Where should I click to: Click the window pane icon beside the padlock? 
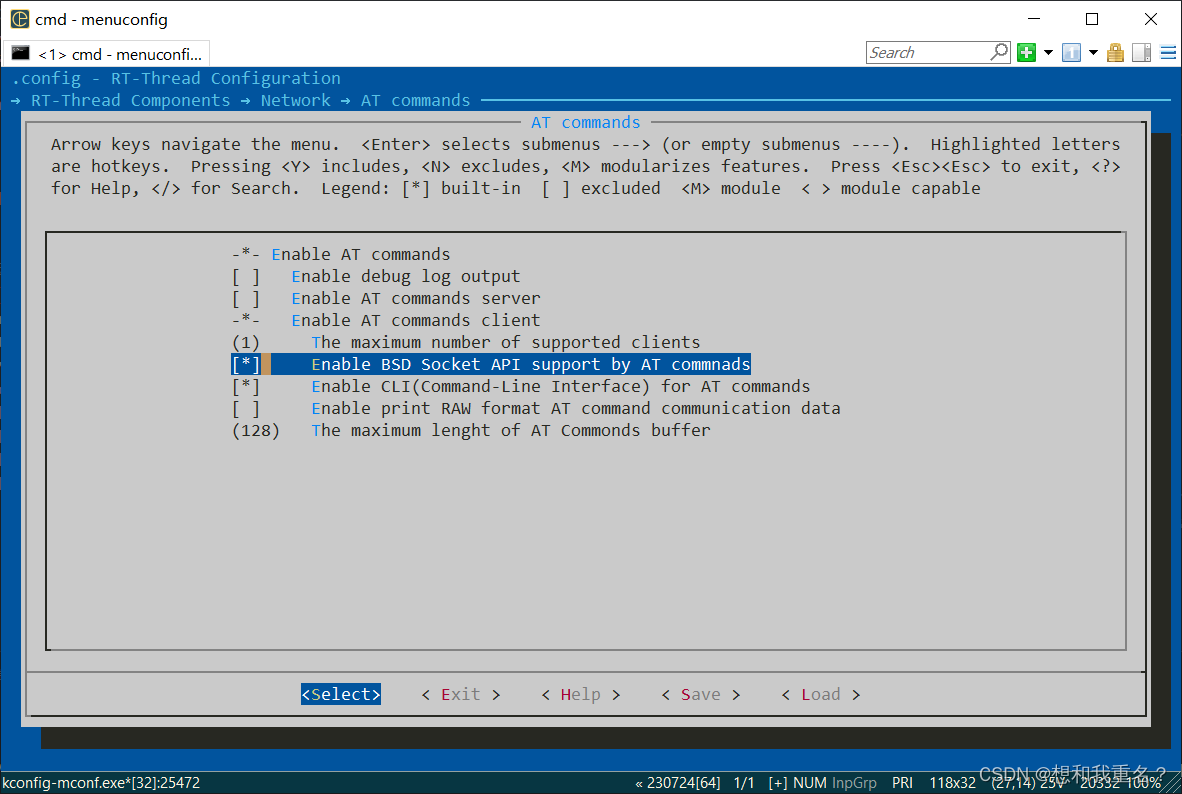coord(1141,52)
